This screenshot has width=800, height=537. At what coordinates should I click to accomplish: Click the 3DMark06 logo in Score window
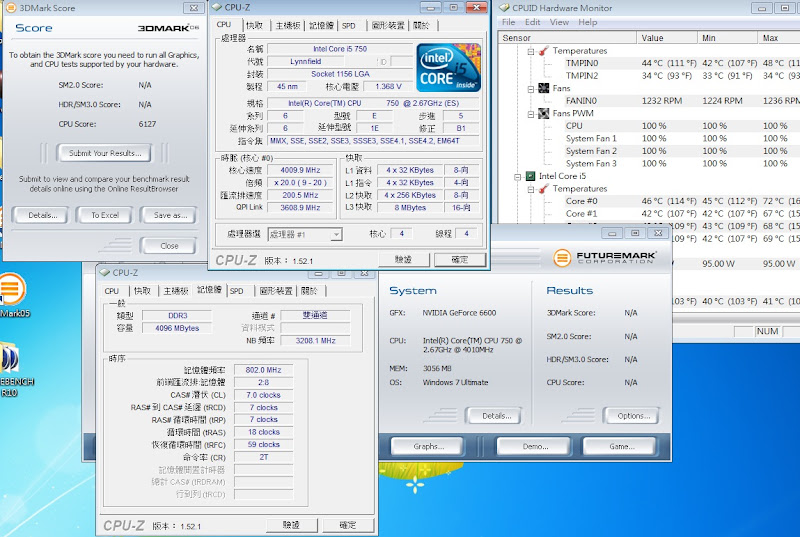[x=168, y=28]
